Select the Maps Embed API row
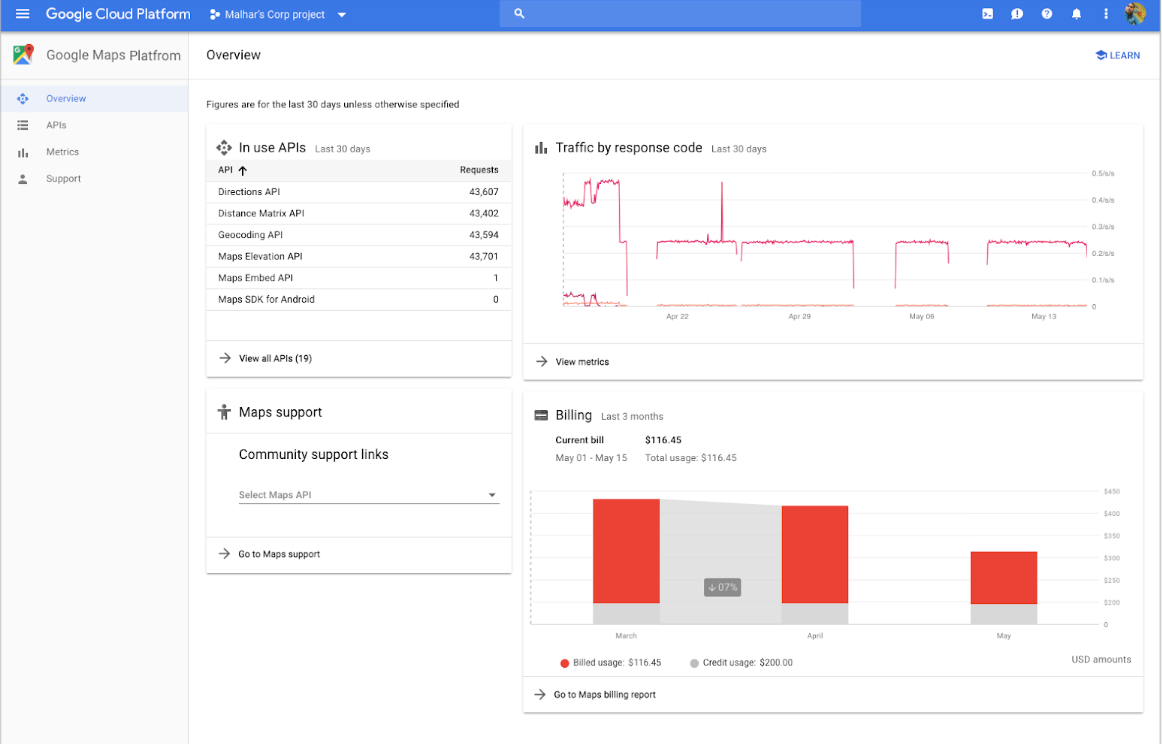Screen dimensions: 1162x744 359,278
